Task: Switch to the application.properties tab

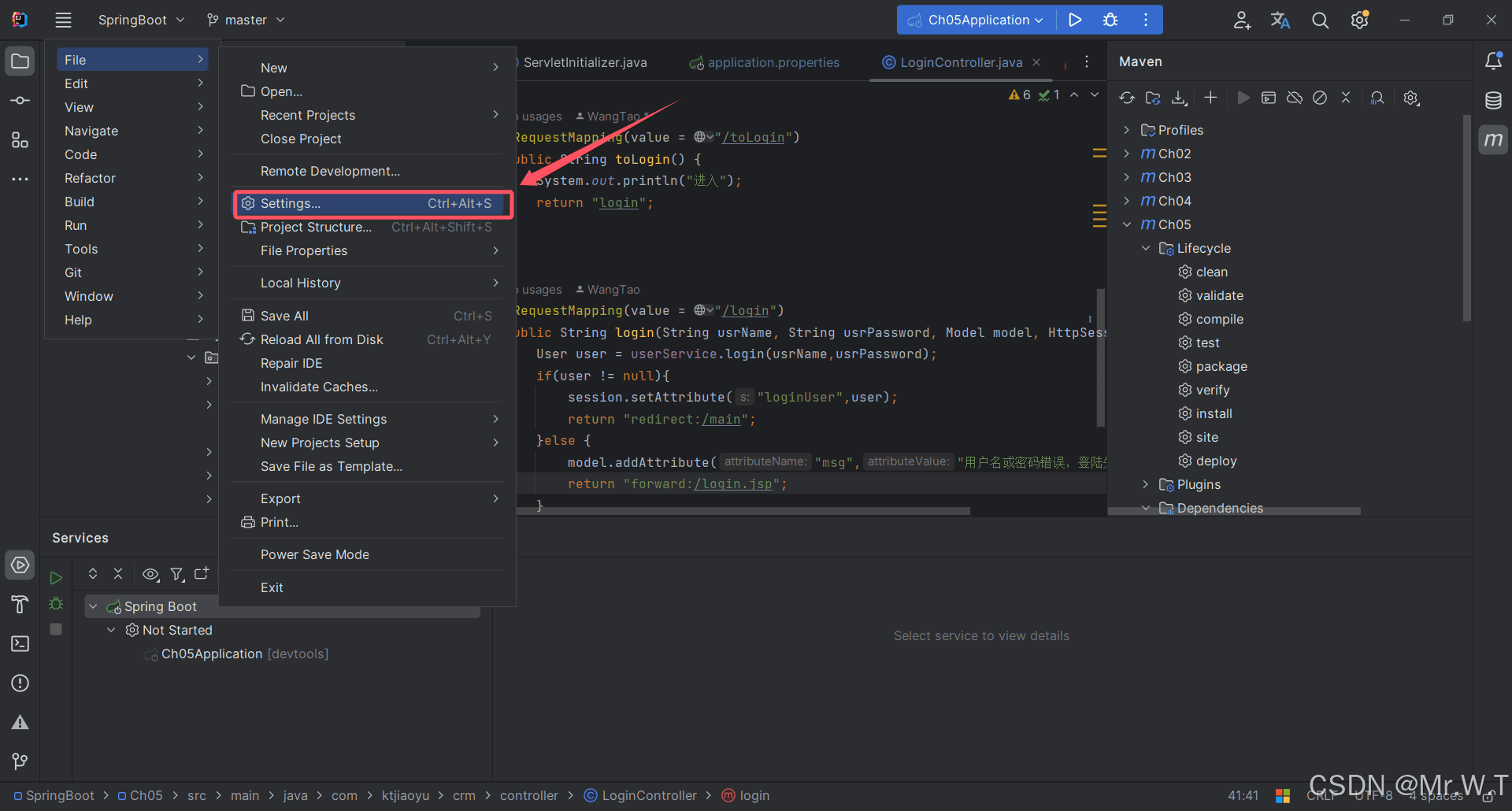Action: coord(764,62)
